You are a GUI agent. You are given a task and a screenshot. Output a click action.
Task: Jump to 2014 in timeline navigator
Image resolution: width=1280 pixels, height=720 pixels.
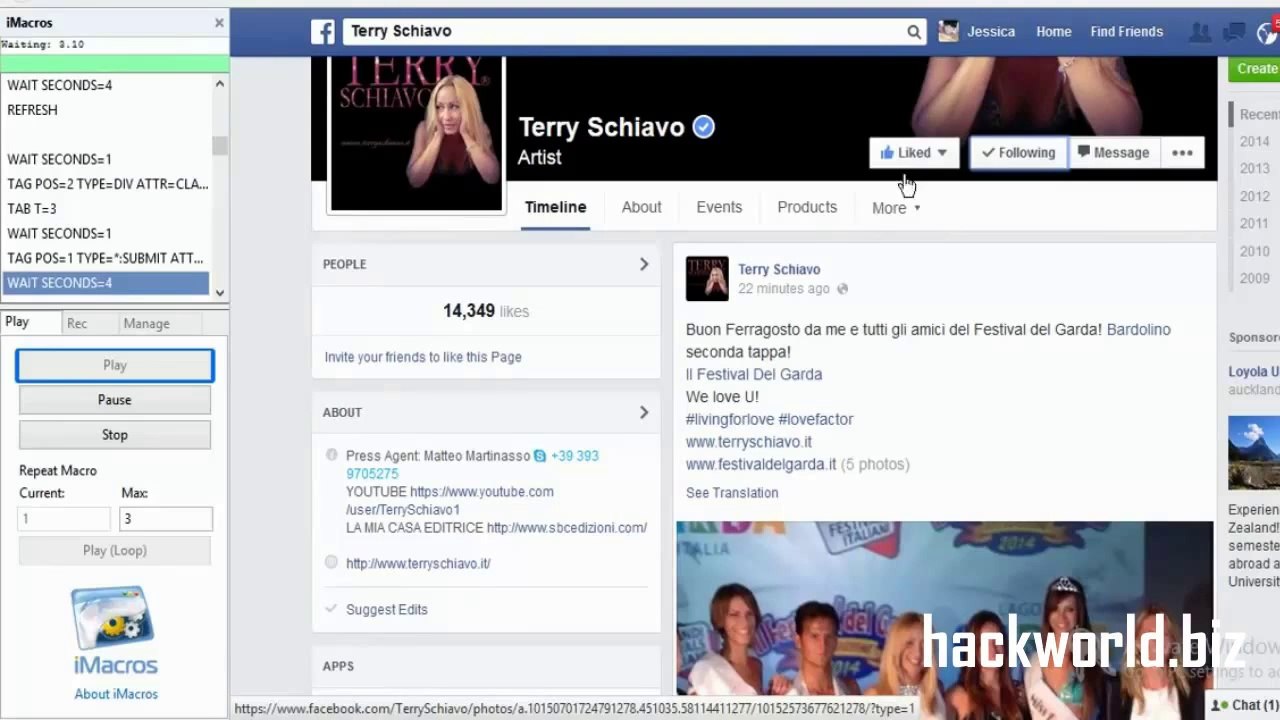pos(1255,142)
